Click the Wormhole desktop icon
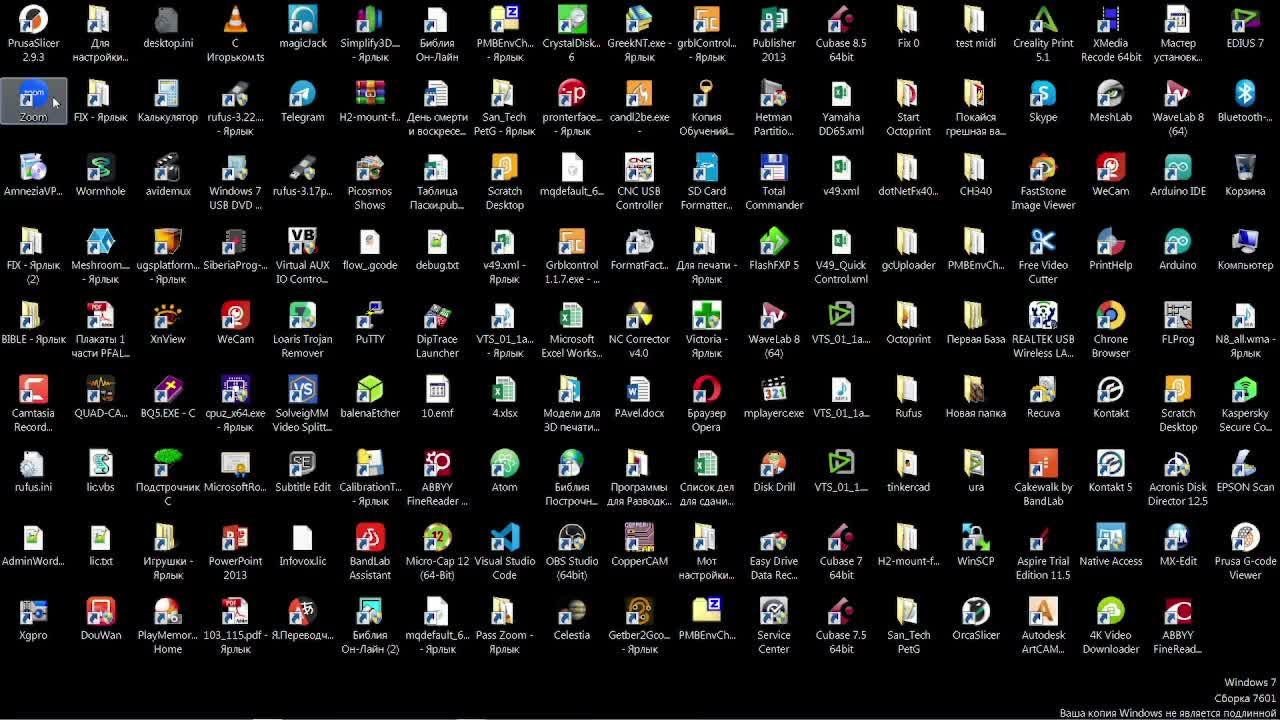The image size is (1280, 720). (x=100, y=167)
